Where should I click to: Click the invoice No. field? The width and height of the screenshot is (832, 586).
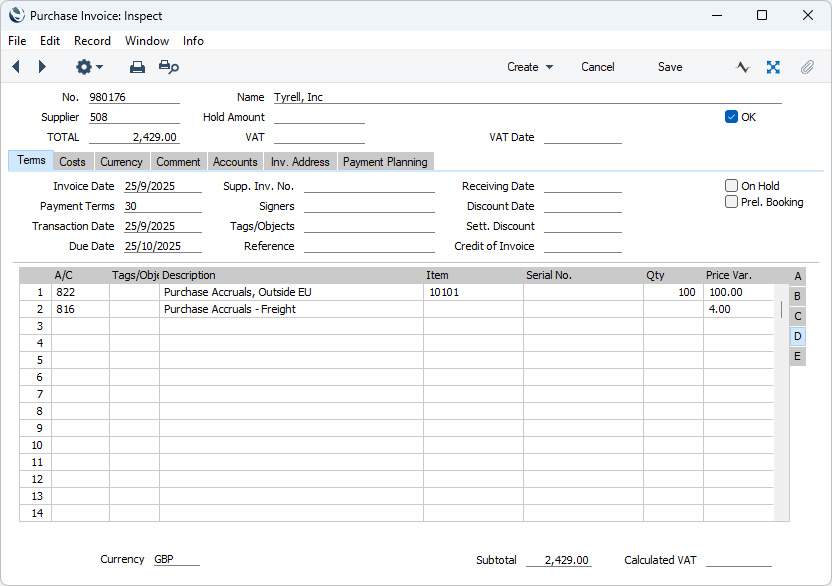pyautogui.click(x=134, y=97)
